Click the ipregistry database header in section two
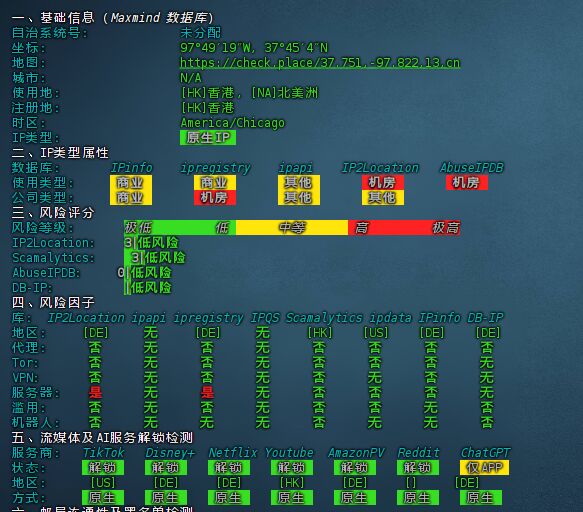Image resolution: width=583 pixels, height=512 pixels. (x=215, y=168)
